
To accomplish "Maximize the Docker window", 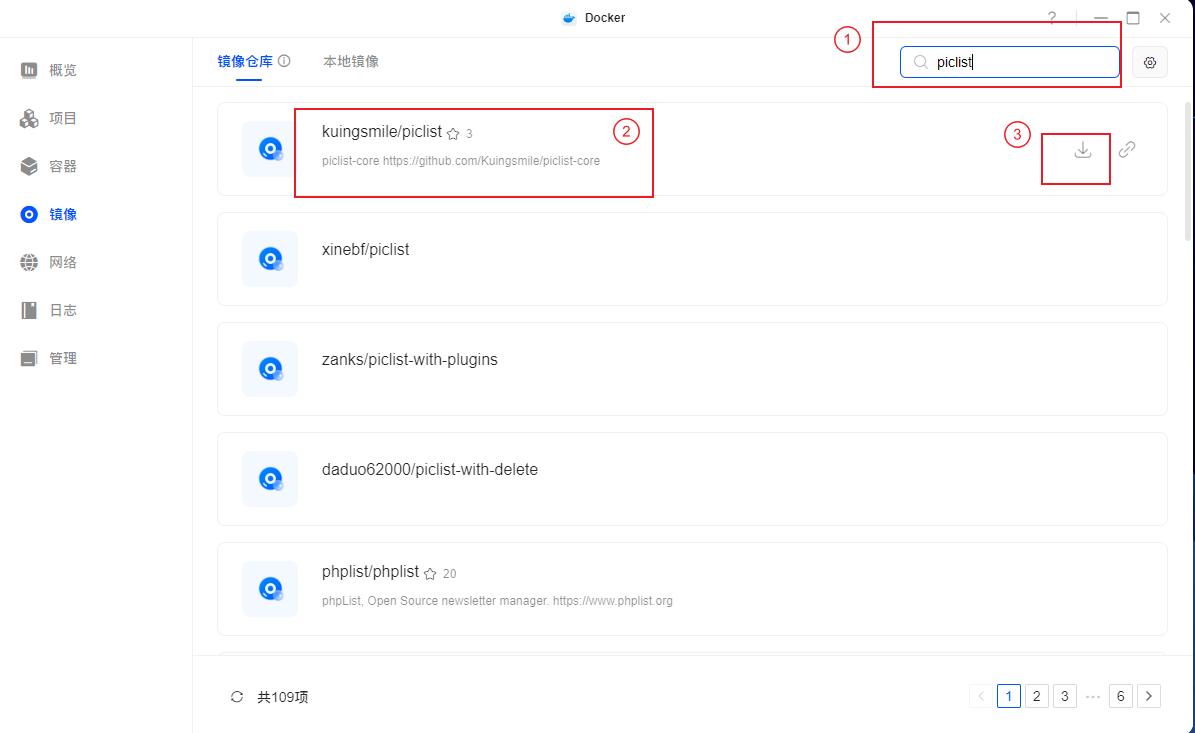I will point(1133,18).
